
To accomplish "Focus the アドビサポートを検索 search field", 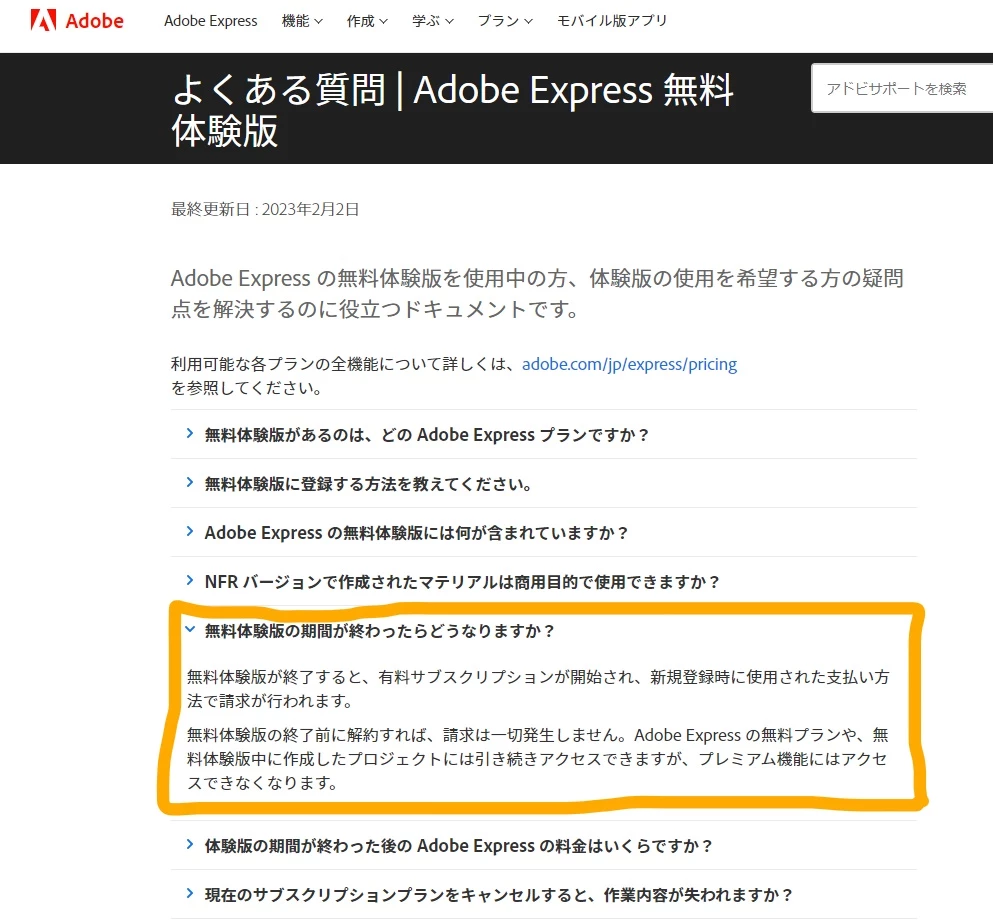I will tap(902, 89).
